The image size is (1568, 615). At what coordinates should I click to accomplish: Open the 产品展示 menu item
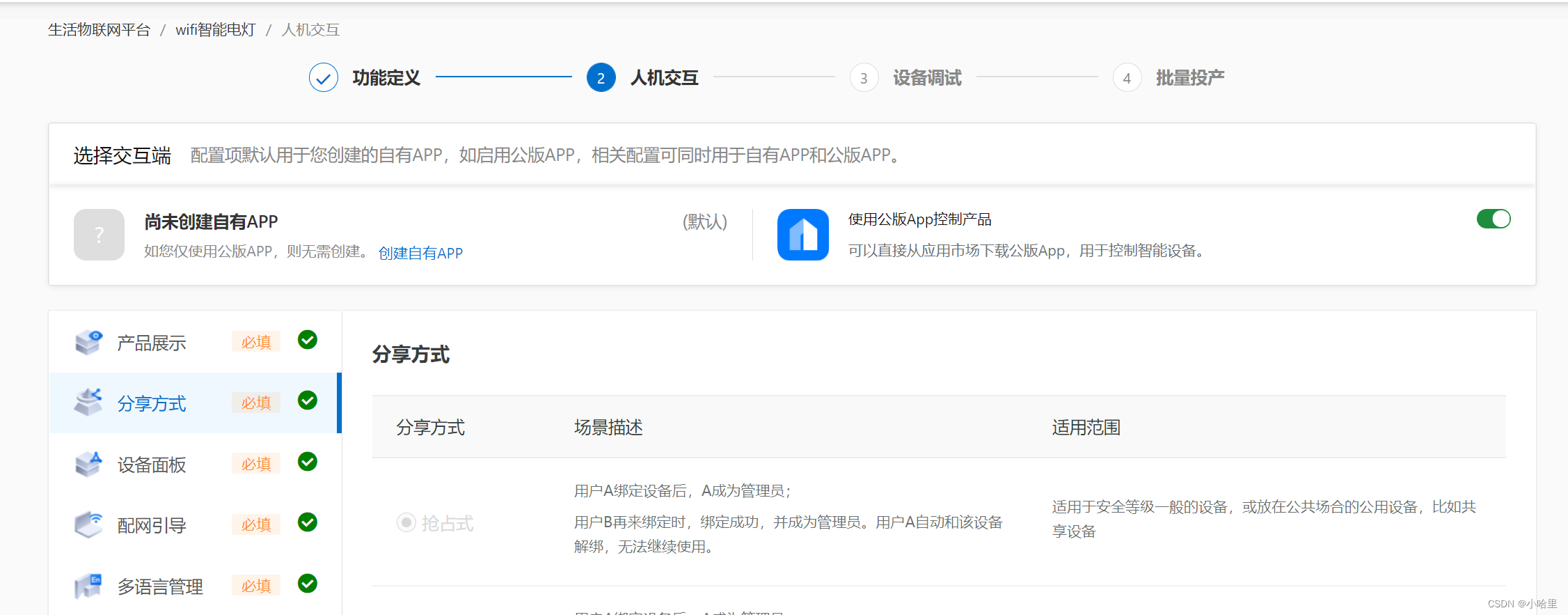tap(195, 342)
